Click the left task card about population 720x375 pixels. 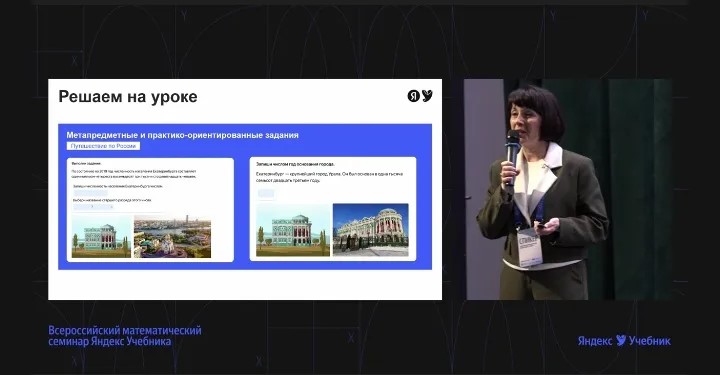pos(150,210)
